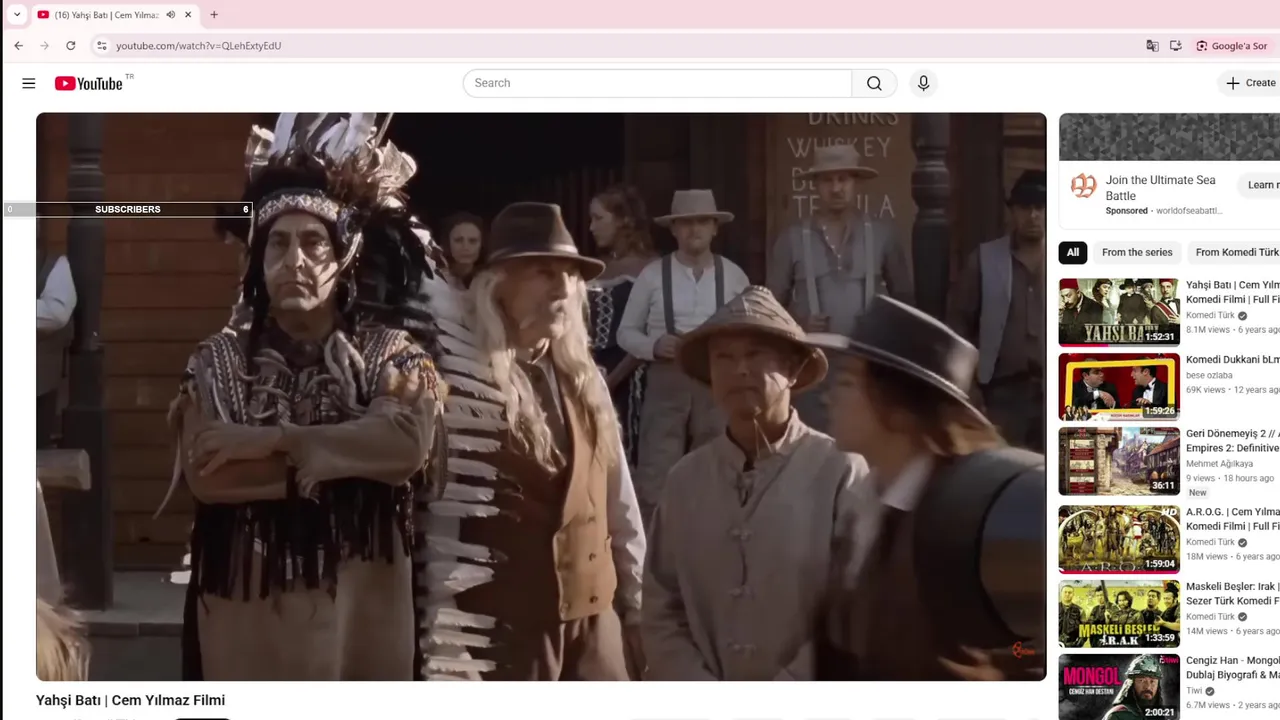Reload the page with refresh icon
This screenshot has height=720, width=1280.
[70, 46]
